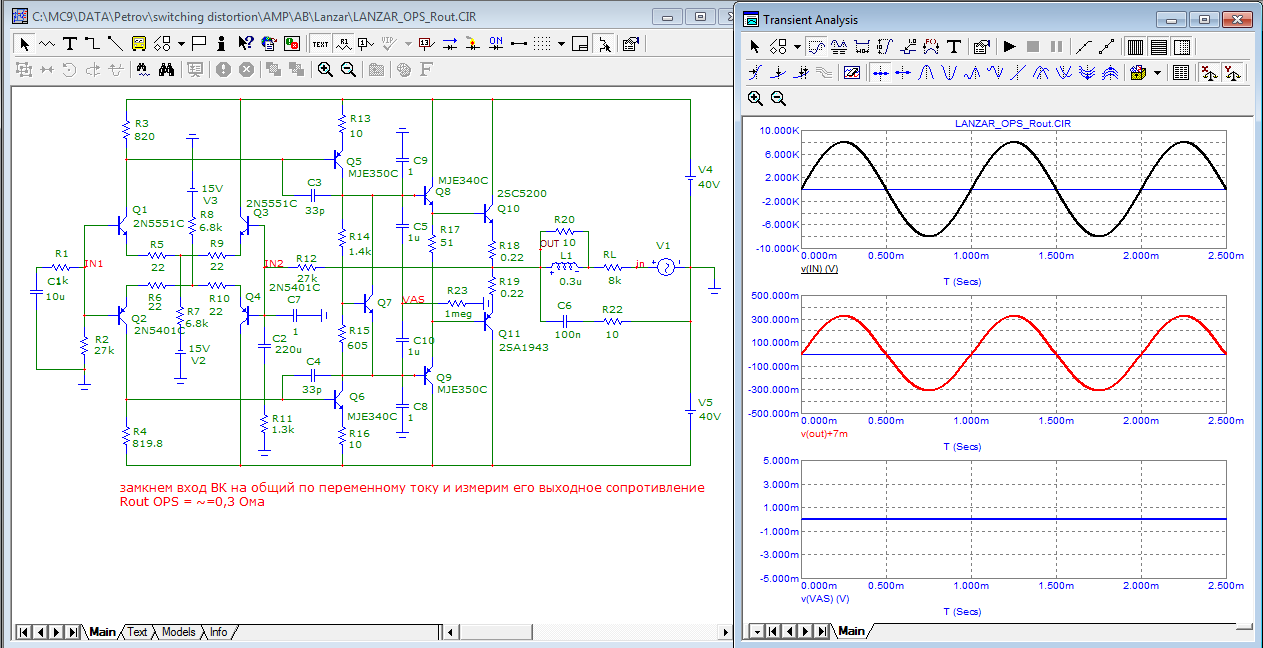This screenshot has width=1263, height=648.
Task: Toggle grid text display button labeled TEXT
Action: (x=320, y=43)
